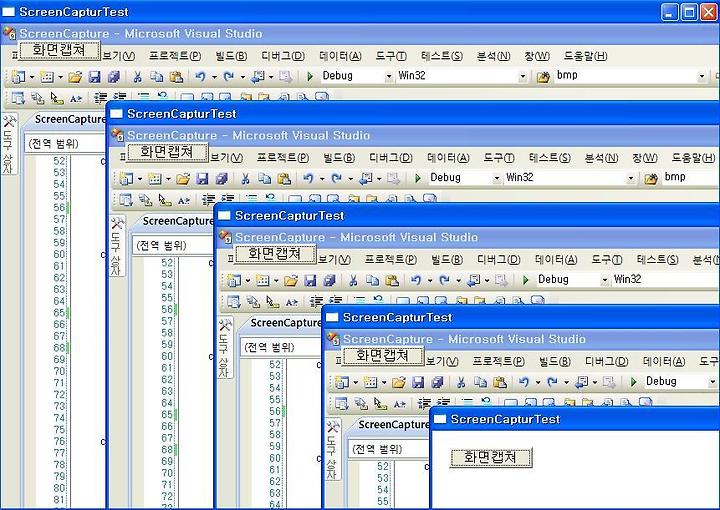Click the Cut scissors icon in the fourth nested window
This screenshot has height=510, width=720.
coord(461,382)
